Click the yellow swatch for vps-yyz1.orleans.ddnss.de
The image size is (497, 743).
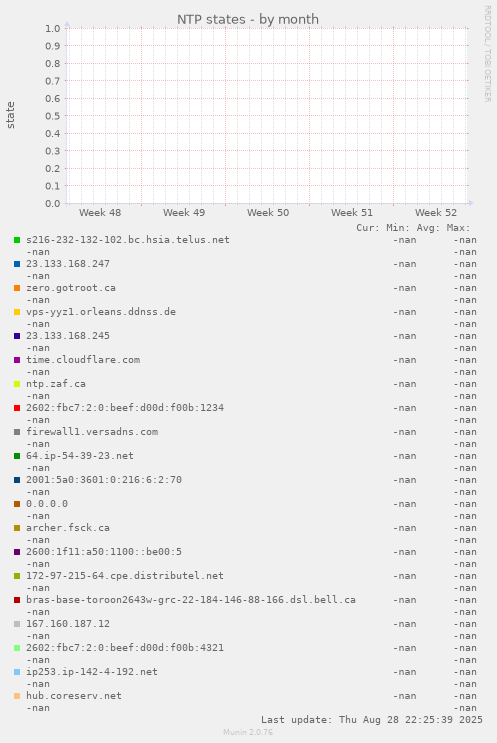[17, 312]
